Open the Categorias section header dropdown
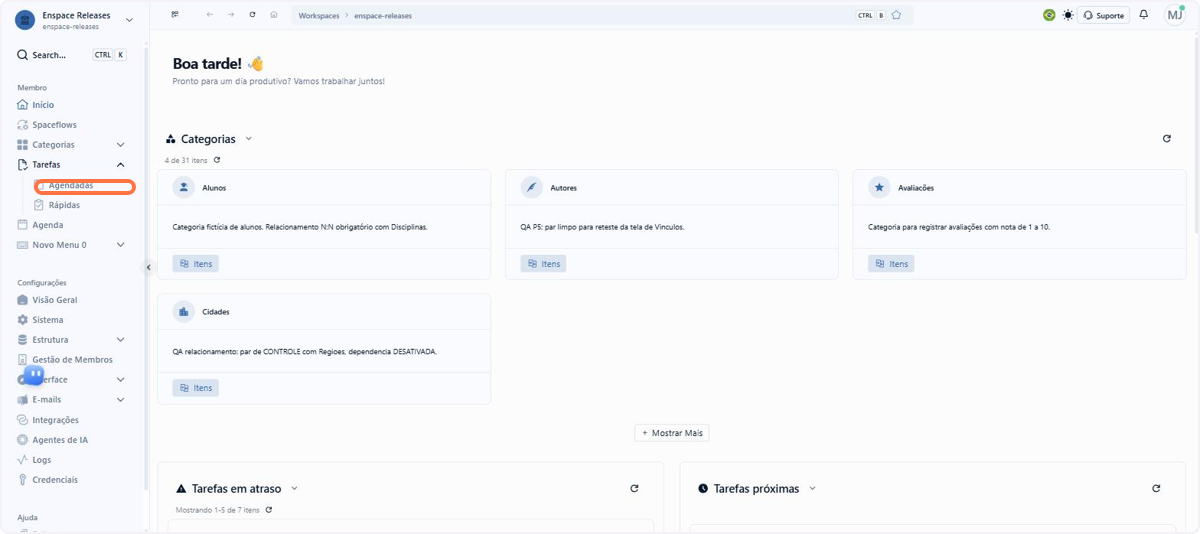Screen dimensions: 1200x534 pyautogui.click(x=249, y=139)
